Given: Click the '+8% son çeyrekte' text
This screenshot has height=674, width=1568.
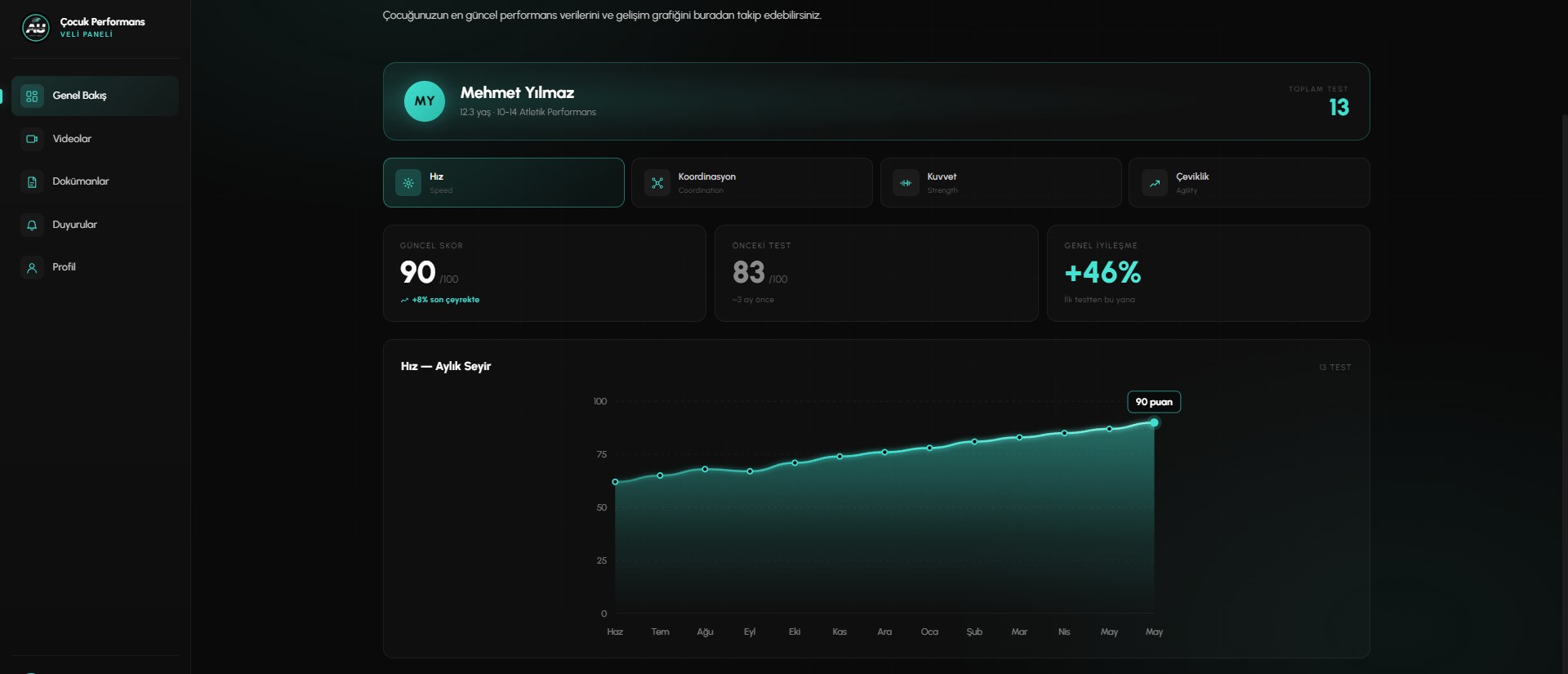Looking at the screenshot, I should tap(446, 300).
